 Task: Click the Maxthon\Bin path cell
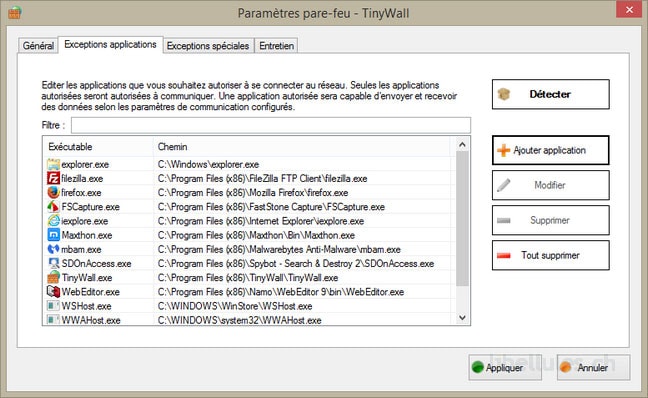point(256,235)
